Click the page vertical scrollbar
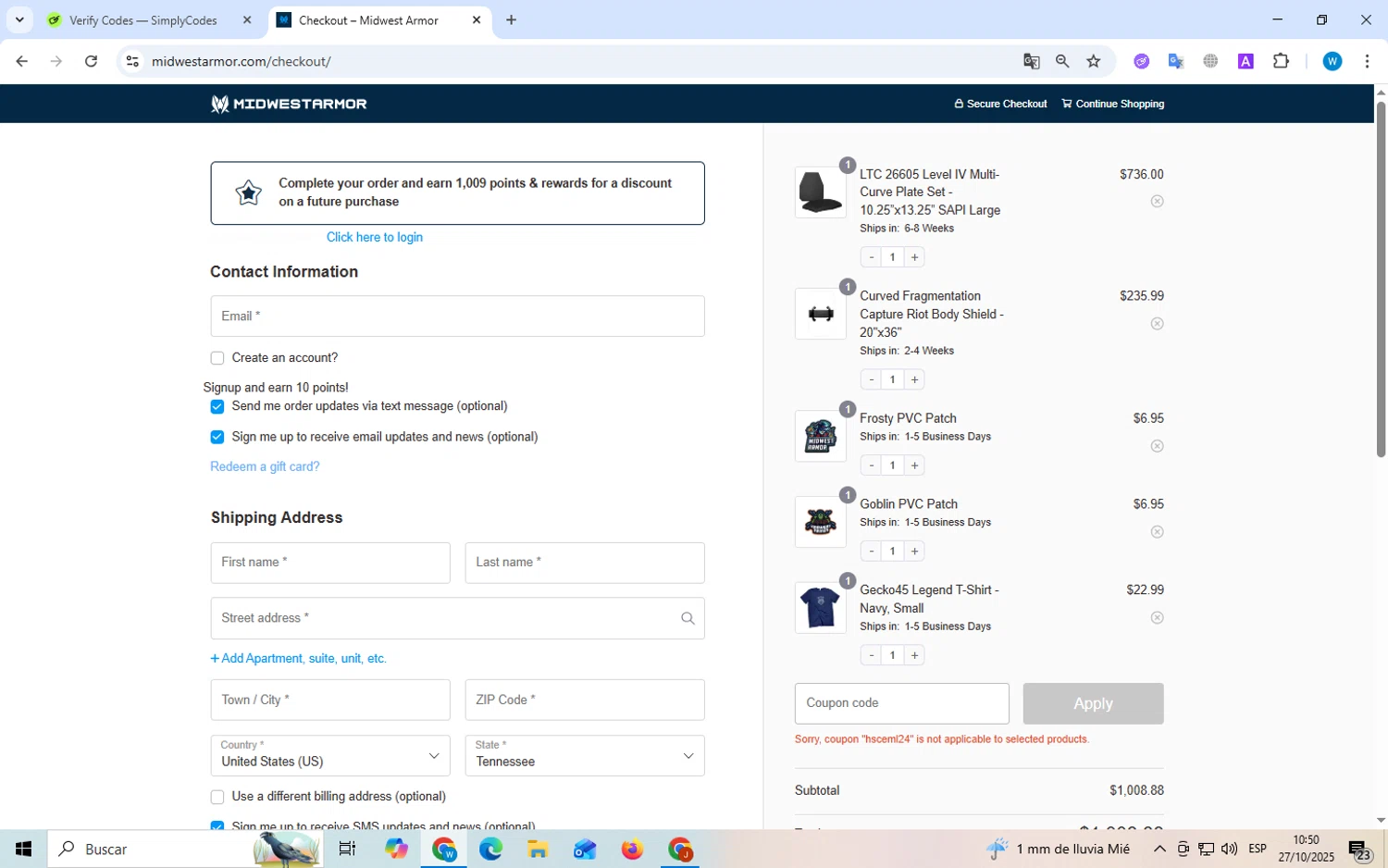1388x868 pixels. tap(1381, 278)
